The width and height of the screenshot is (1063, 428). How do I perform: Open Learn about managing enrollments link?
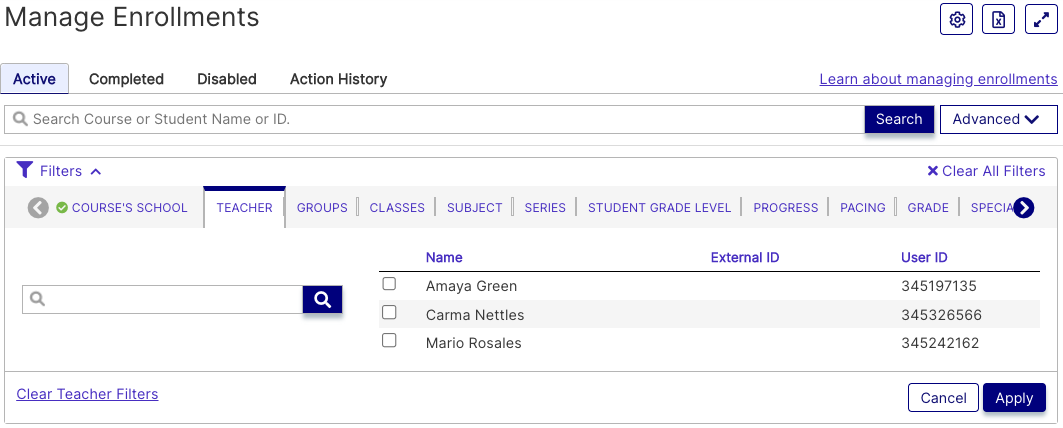click(x=938, y=79)
